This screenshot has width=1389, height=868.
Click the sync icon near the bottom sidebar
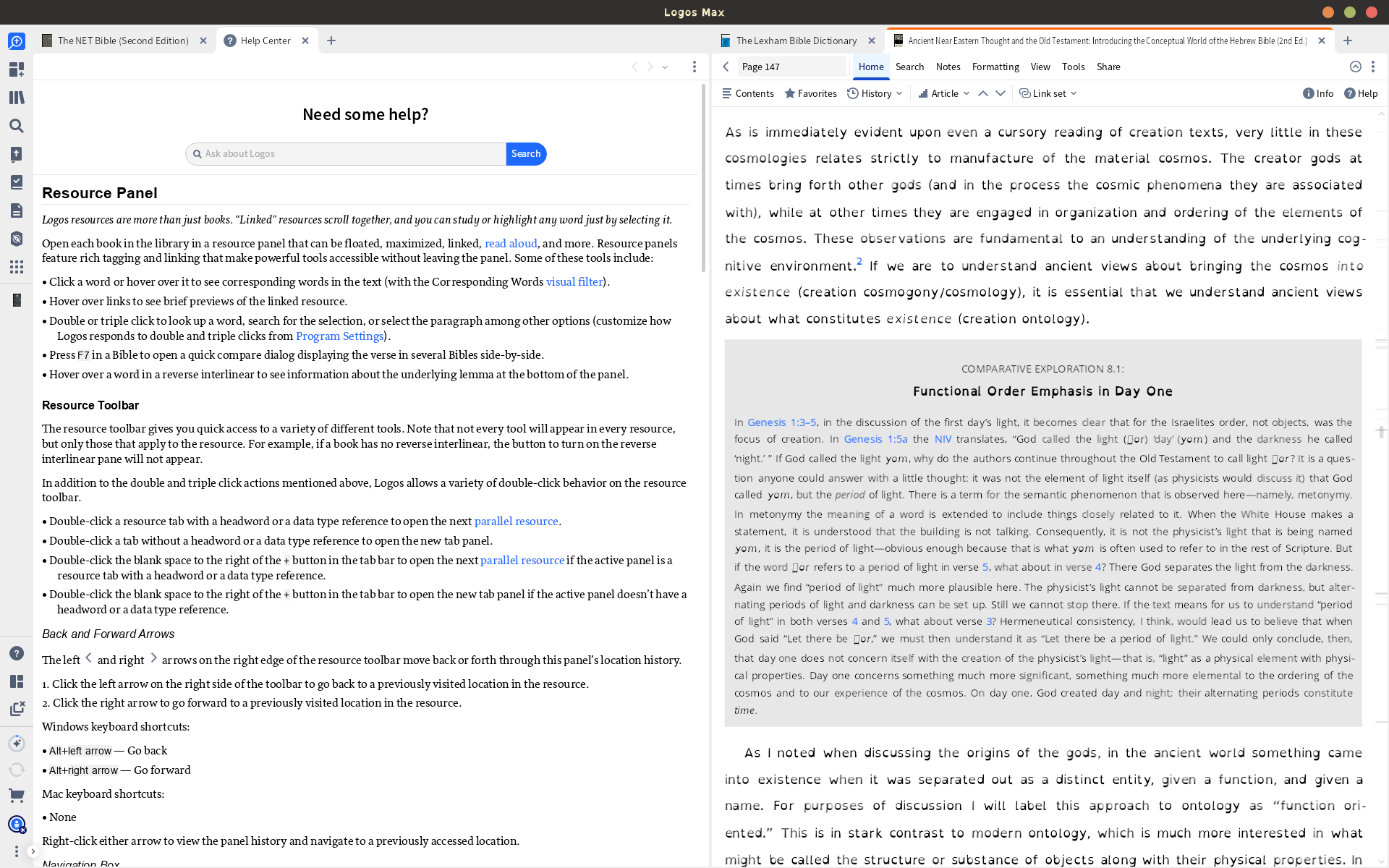(17, 770)
